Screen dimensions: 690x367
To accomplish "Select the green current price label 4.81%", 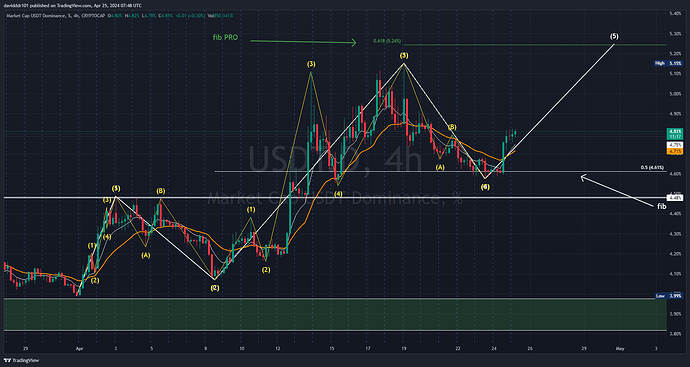I will pos(675,131).
